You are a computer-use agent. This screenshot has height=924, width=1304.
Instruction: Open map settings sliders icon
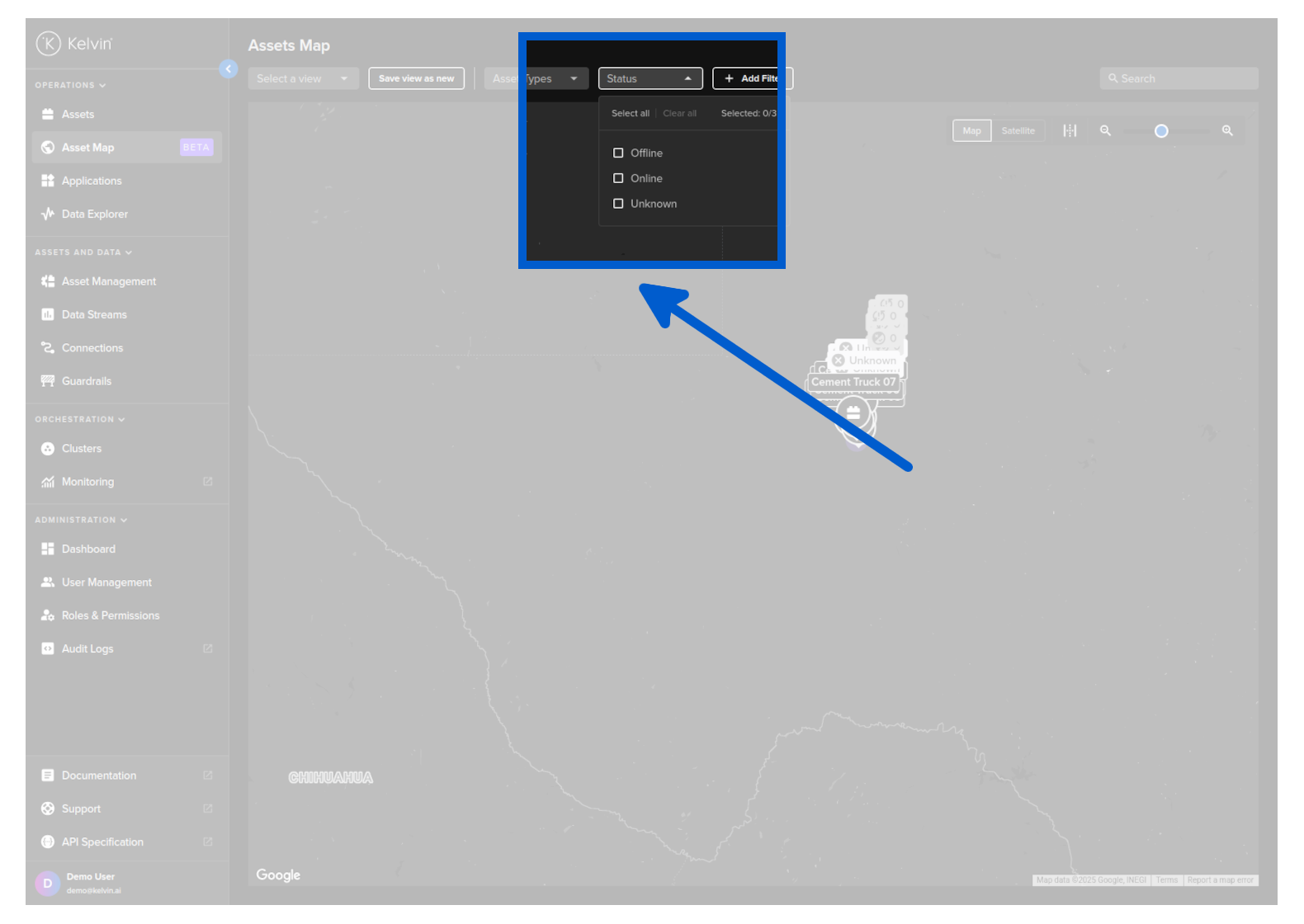(x=1070, y=131)
